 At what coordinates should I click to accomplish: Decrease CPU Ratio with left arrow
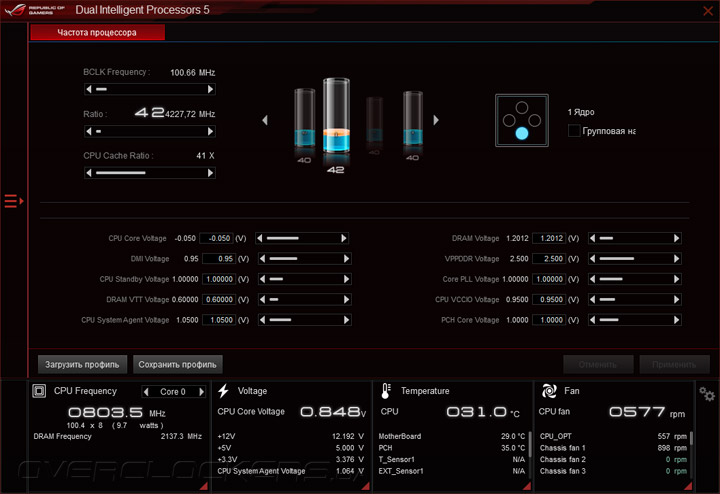pyautogui.click(x=89, y=131)
